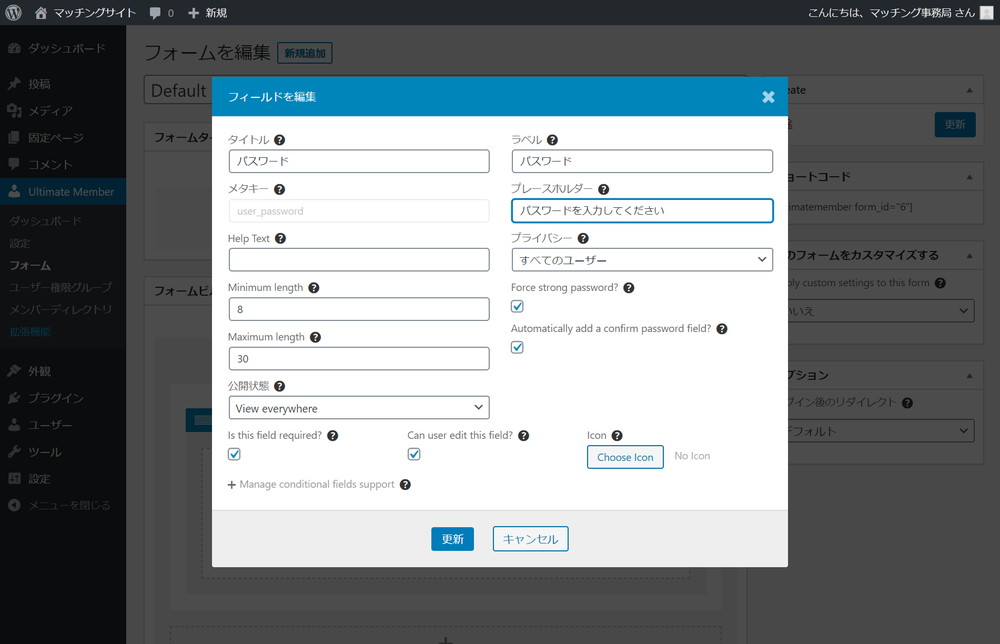Click help icon next to conditional fields support
1000x644 pixels.
pos(405,485)
